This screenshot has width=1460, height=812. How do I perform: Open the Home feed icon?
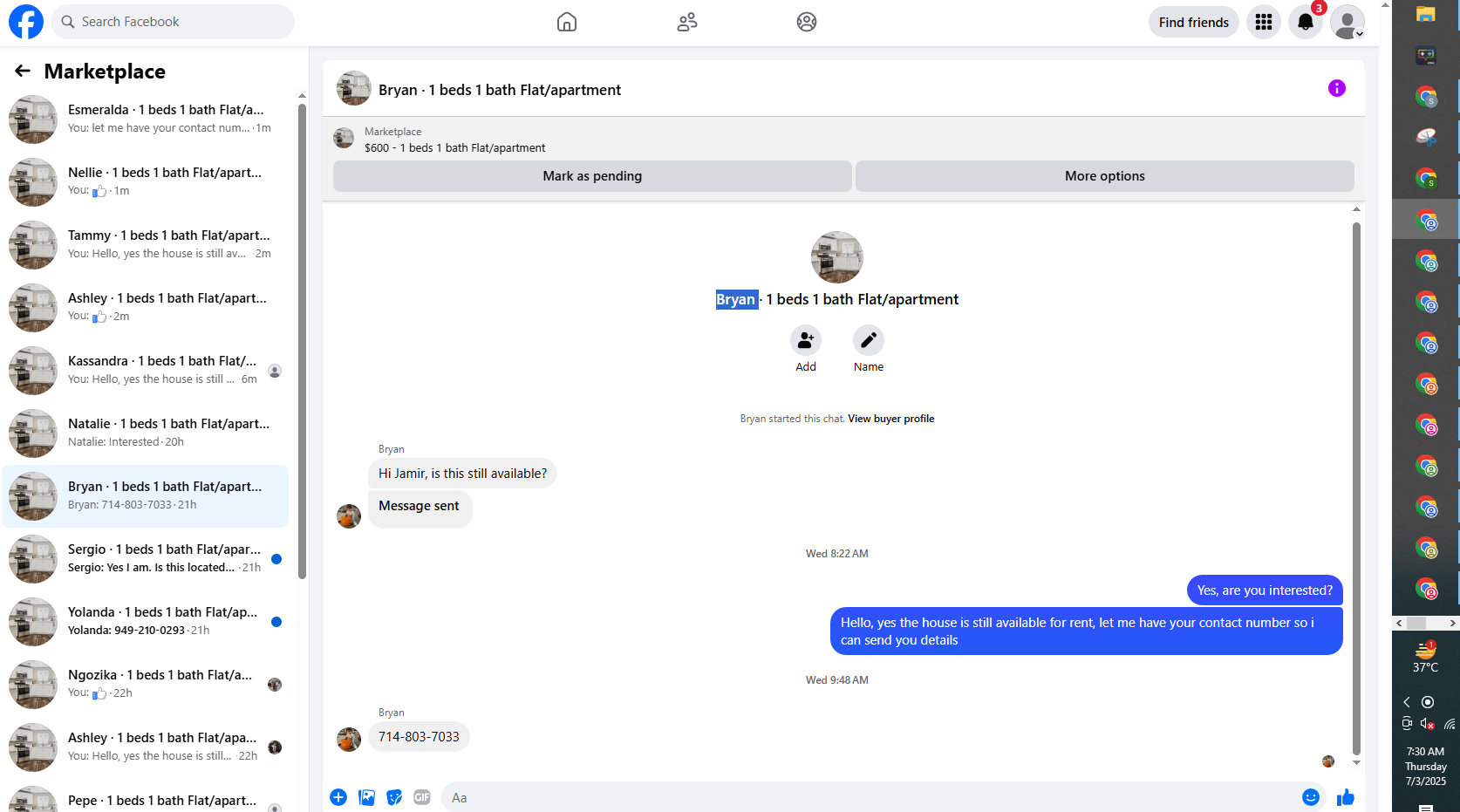click(567, 22)
